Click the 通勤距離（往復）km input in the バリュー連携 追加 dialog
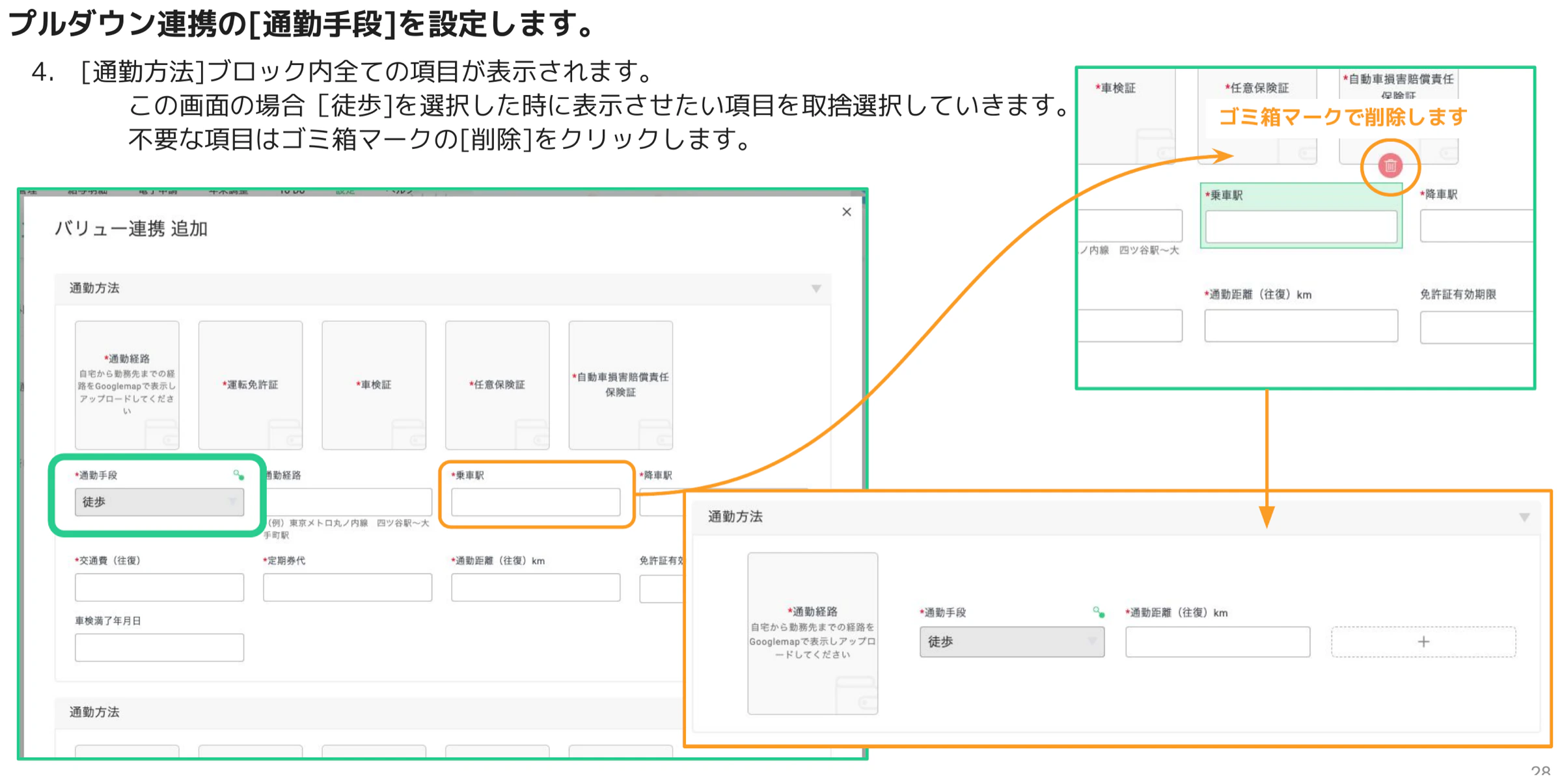 click(x=536, y=587)
